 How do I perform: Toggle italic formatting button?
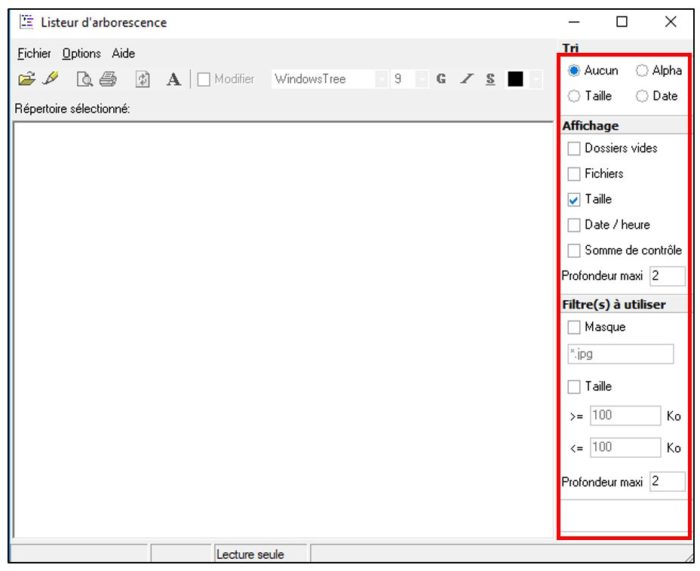point(466,79)
